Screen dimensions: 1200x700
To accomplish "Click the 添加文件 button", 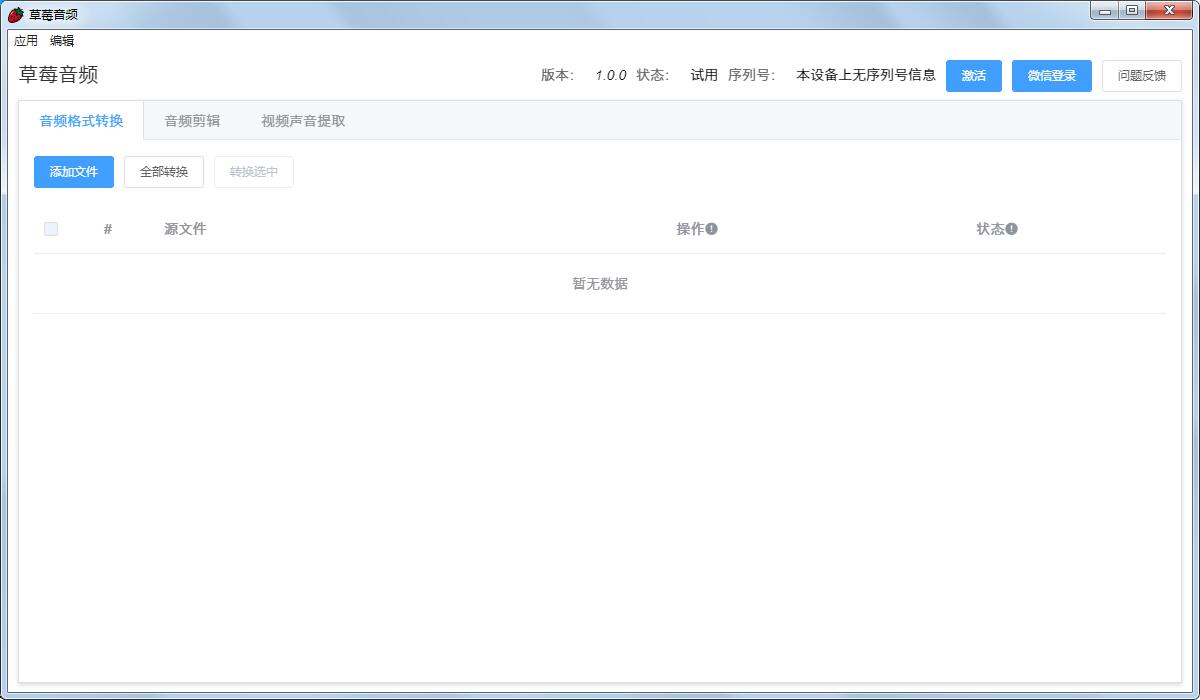I will click(x=74, y=172).
